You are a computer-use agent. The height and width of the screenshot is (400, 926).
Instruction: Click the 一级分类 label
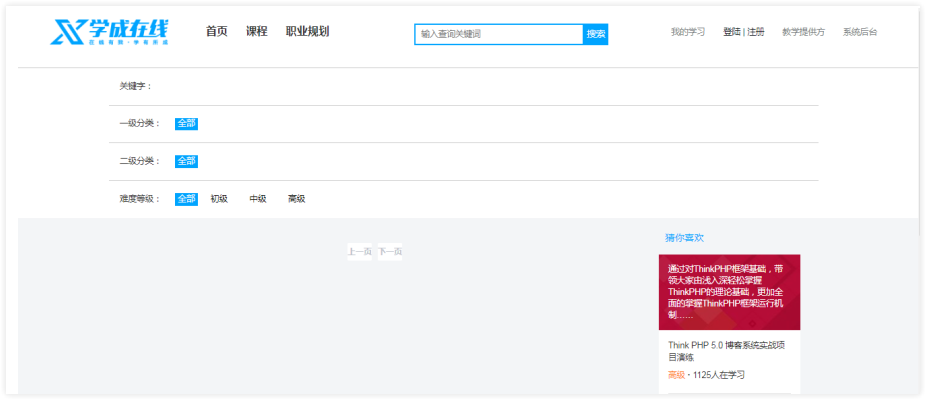pos(139,123)
